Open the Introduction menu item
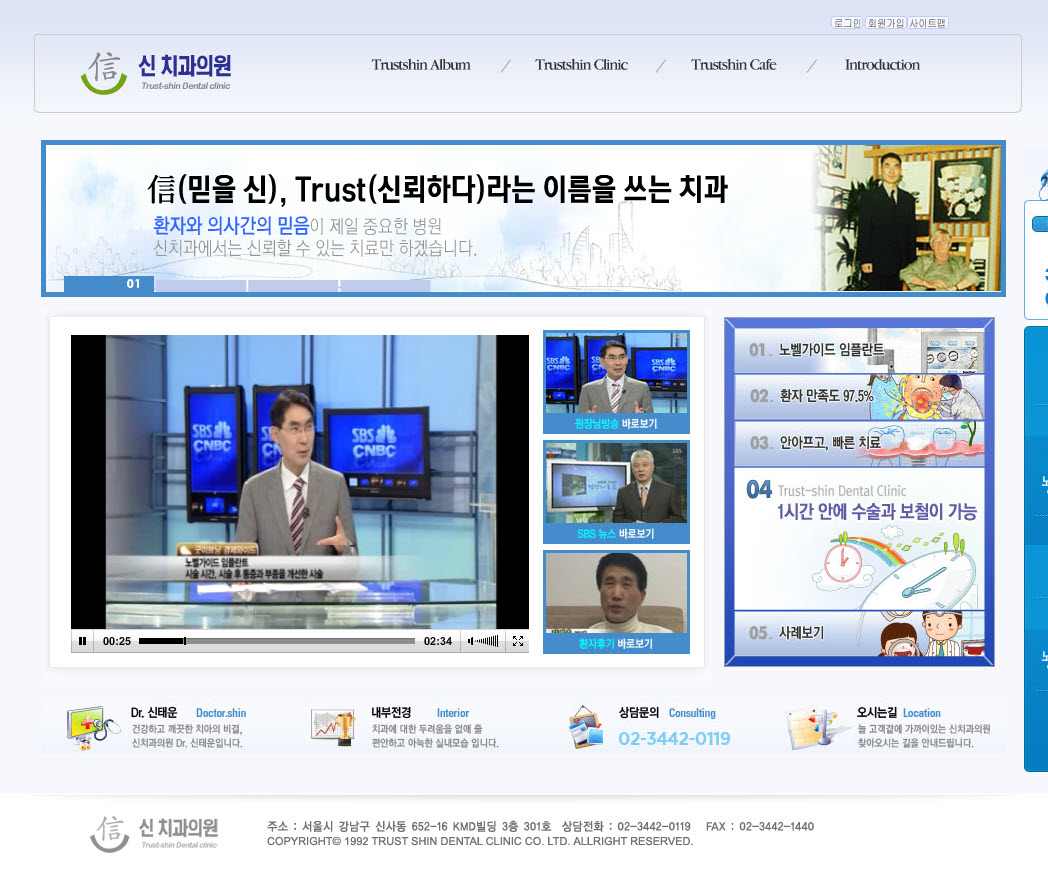 [x=882, y=65]
